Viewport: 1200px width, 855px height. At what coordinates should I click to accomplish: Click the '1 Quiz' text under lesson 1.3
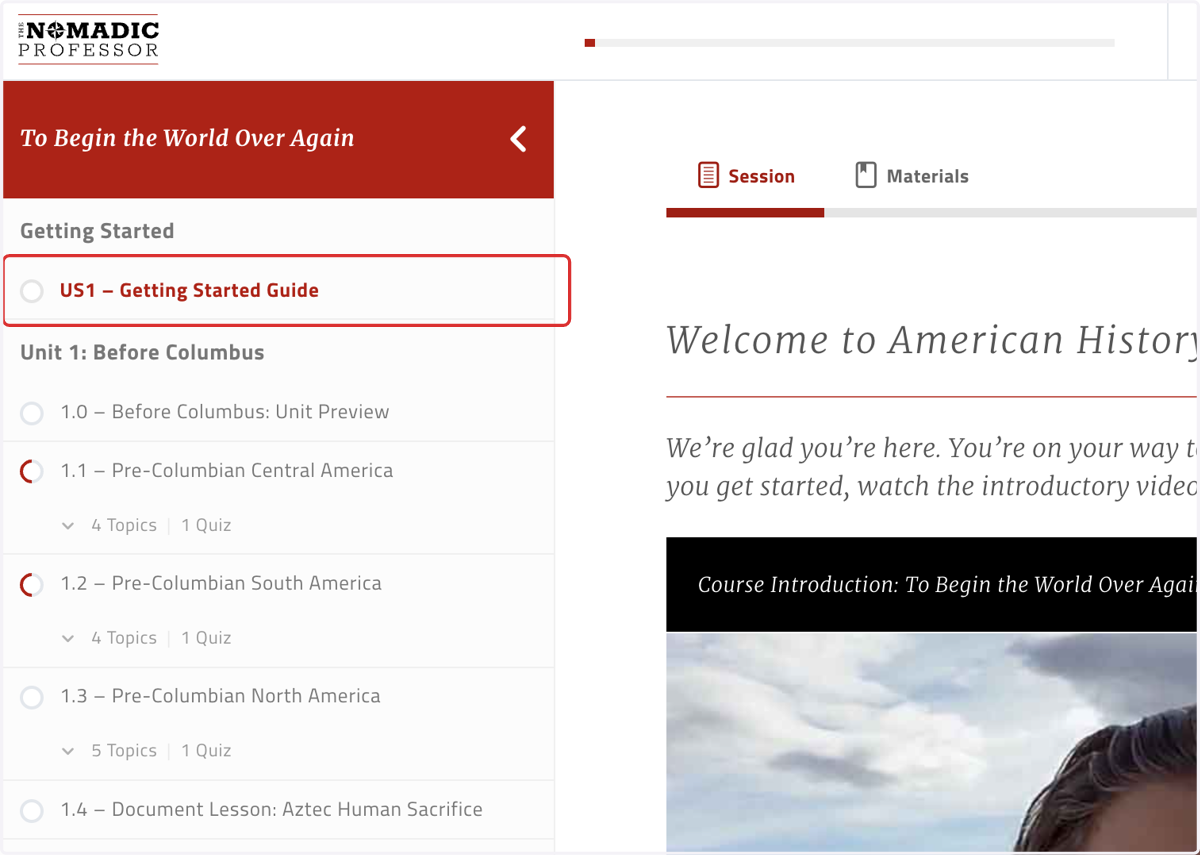pos(206,751)
